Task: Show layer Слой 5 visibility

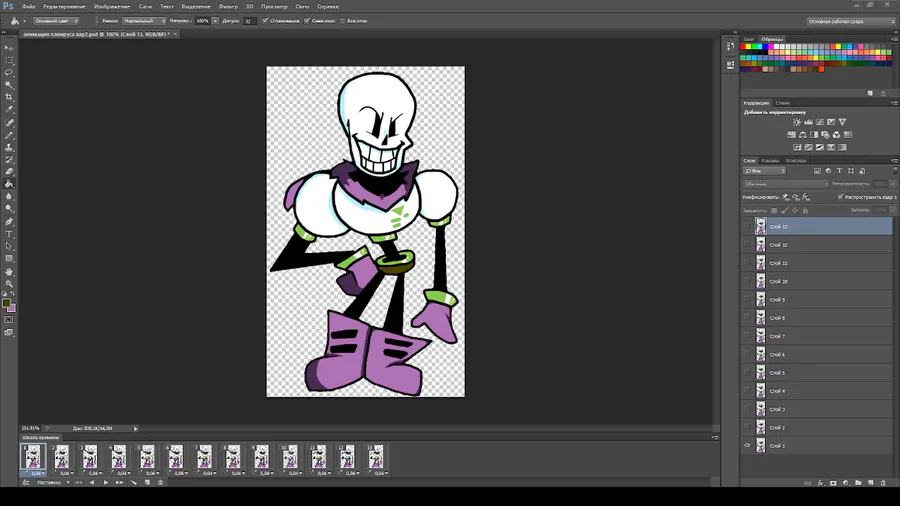Action: [x=747, y=373]
